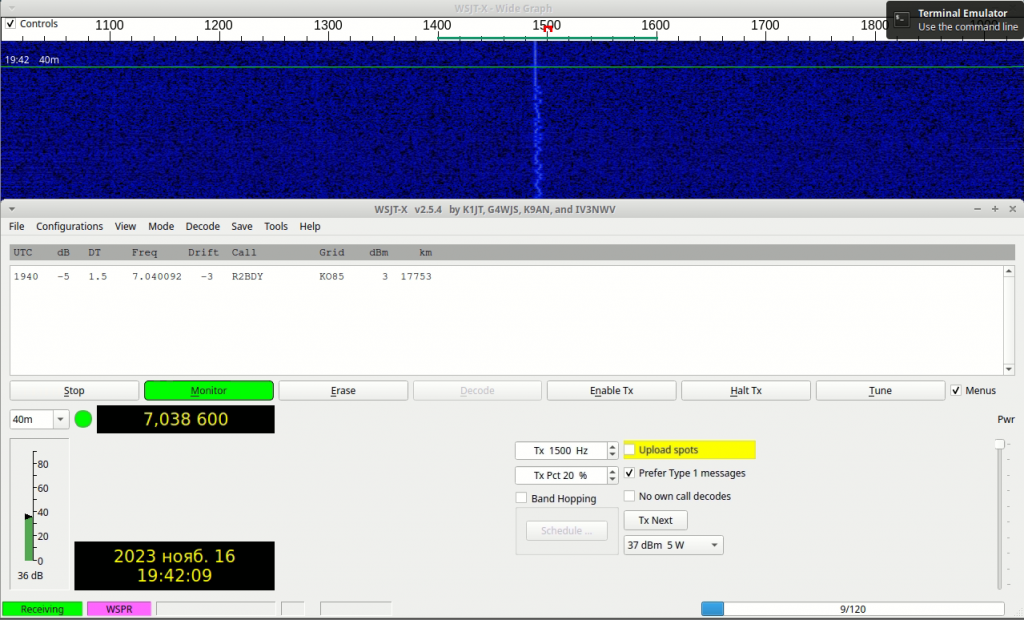Open the Decode menu
This screenshot has height=620, width=1024.
(x=202, y=226)
